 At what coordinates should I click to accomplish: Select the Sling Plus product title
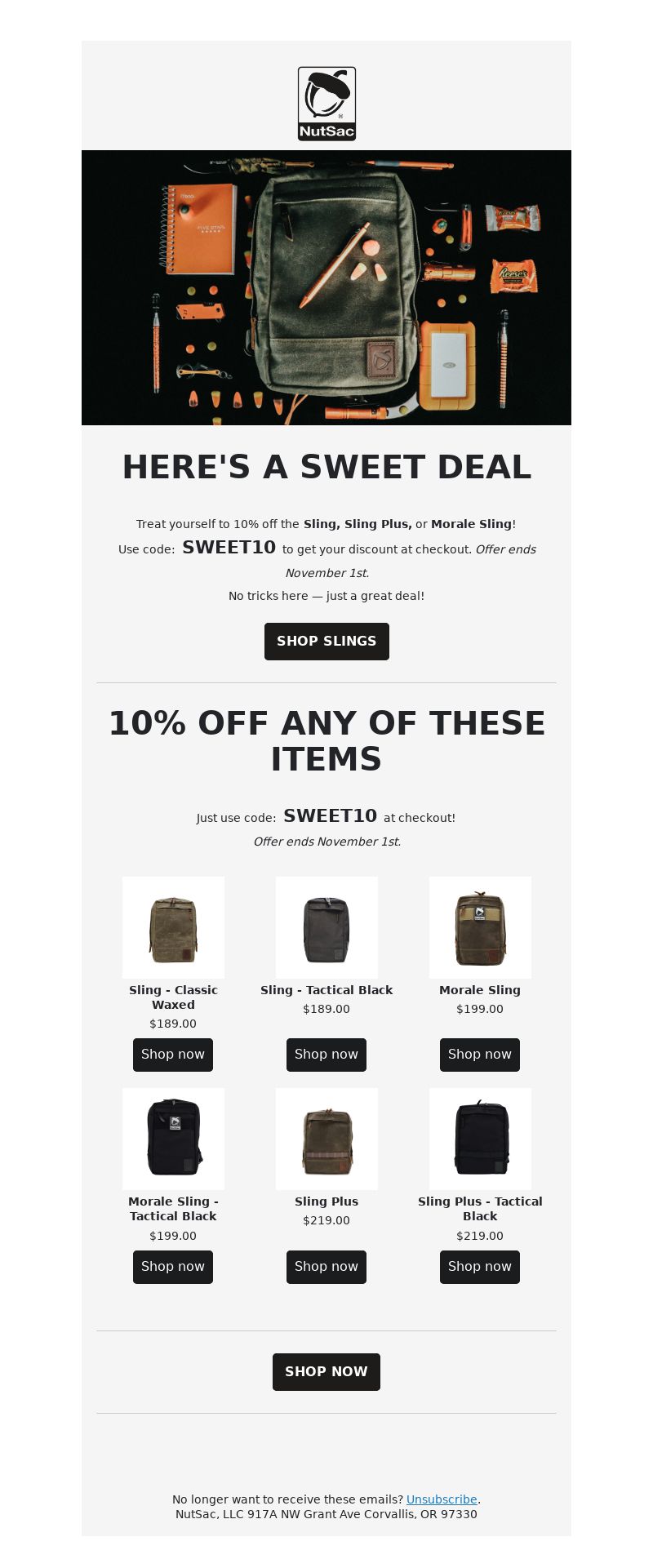[x=326, y=1202]
